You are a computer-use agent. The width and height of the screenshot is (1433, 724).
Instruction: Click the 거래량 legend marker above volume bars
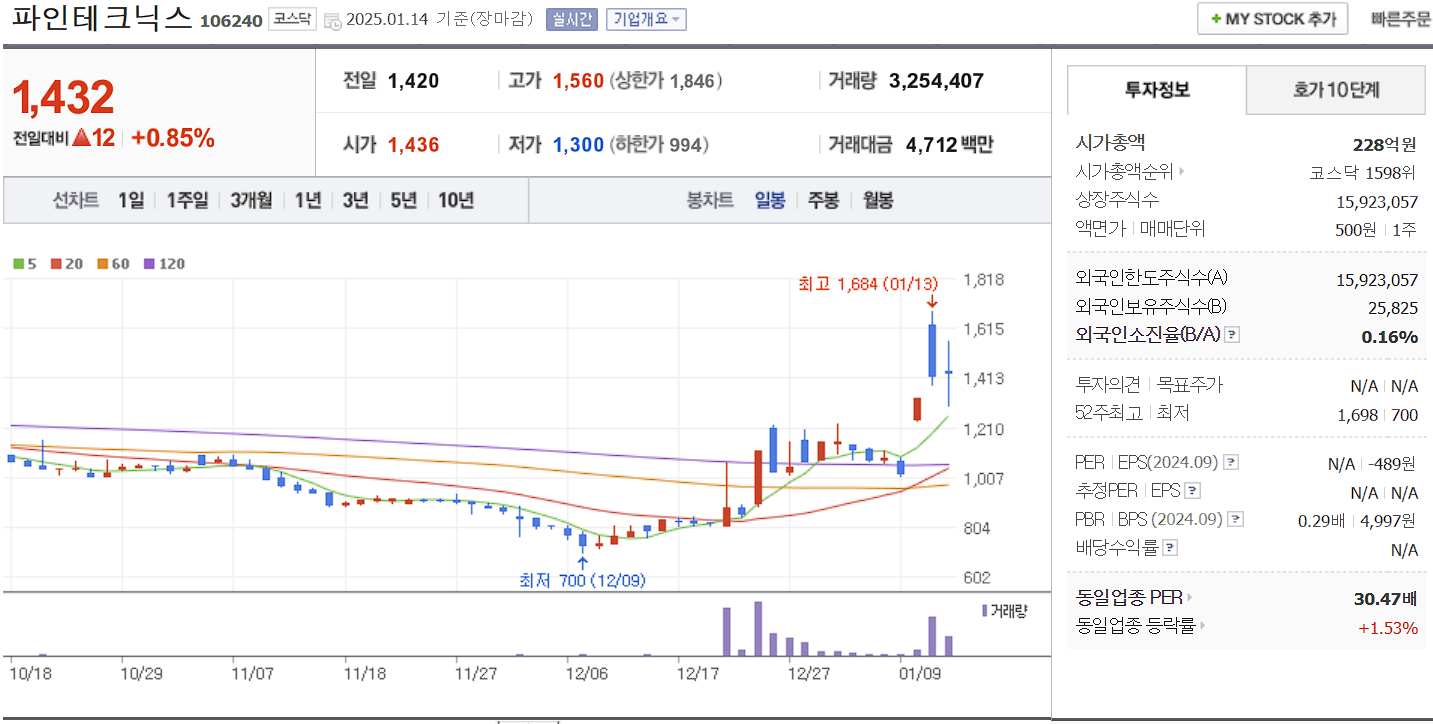tap(985, 612)
